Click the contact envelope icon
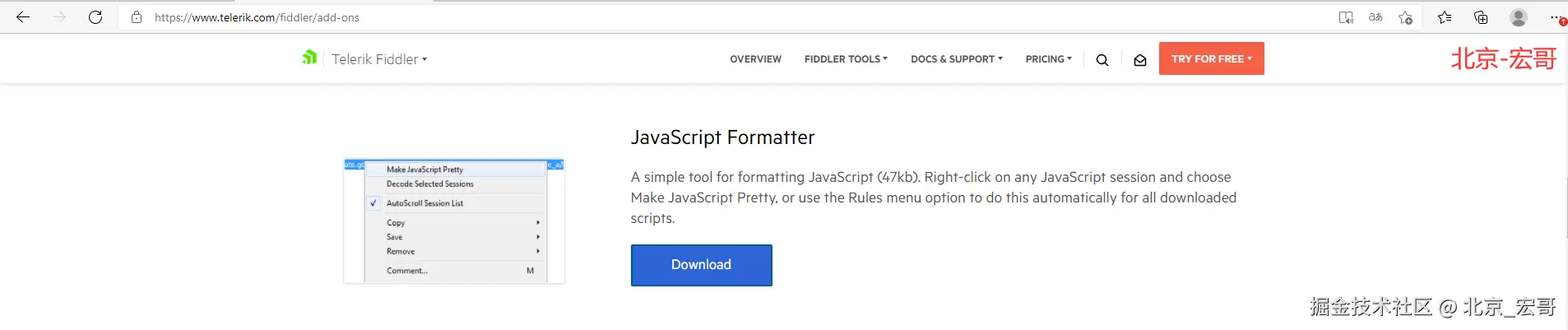 click(x=1140, y=59)
